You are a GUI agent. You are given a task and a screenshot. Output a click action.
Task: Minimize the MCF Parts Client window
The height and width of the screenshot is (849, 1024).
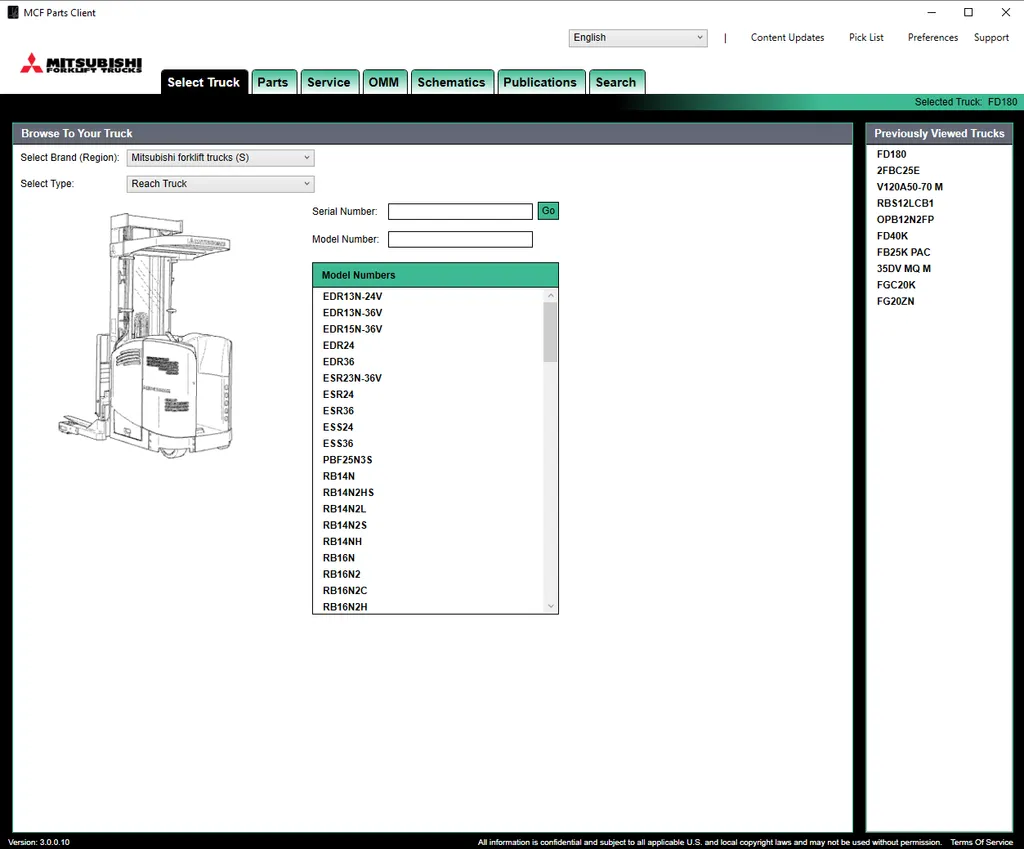click(932, 12)
